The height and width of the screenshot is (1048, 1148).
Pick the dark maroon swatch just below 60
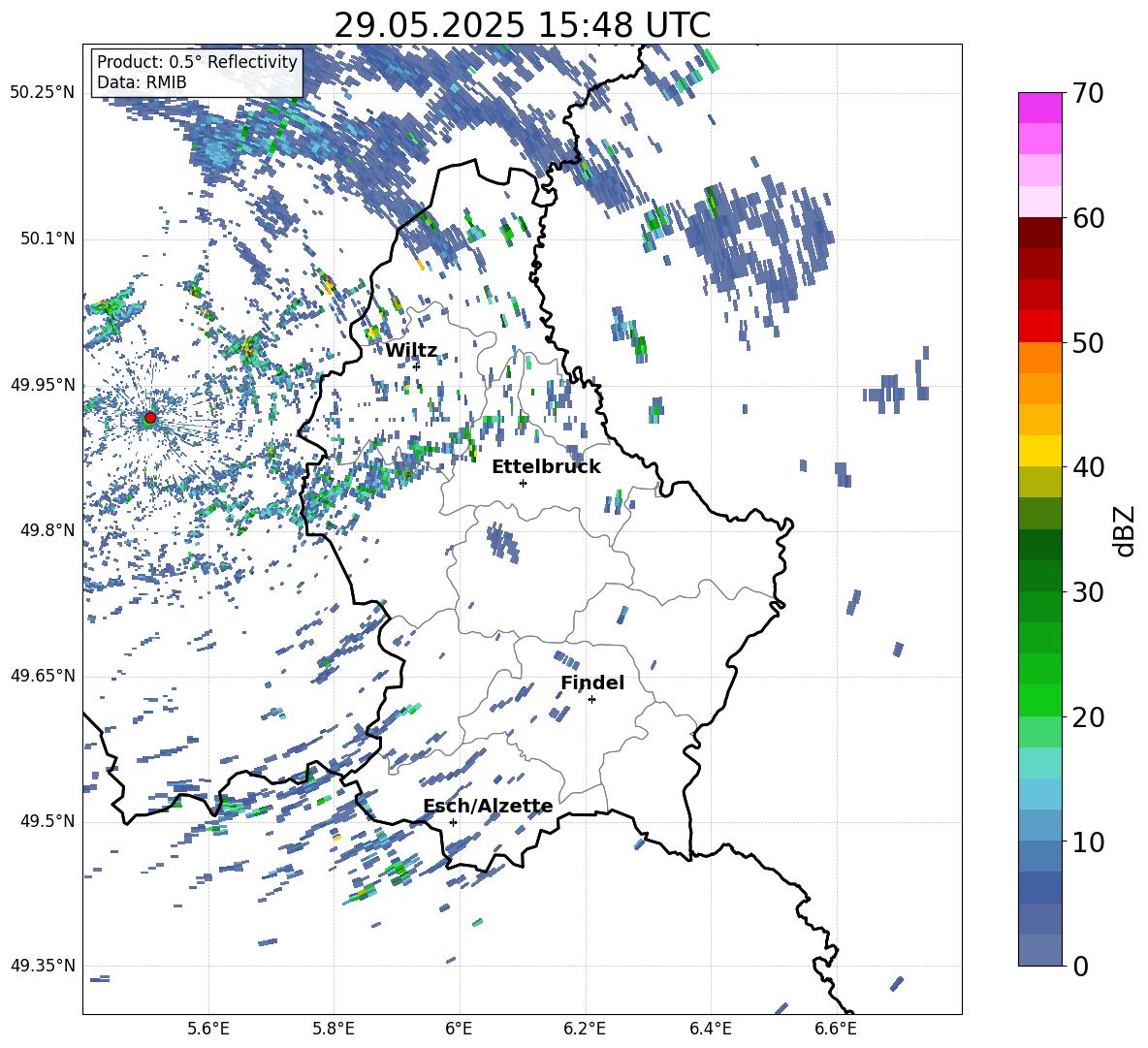[x=1040, y=234]
